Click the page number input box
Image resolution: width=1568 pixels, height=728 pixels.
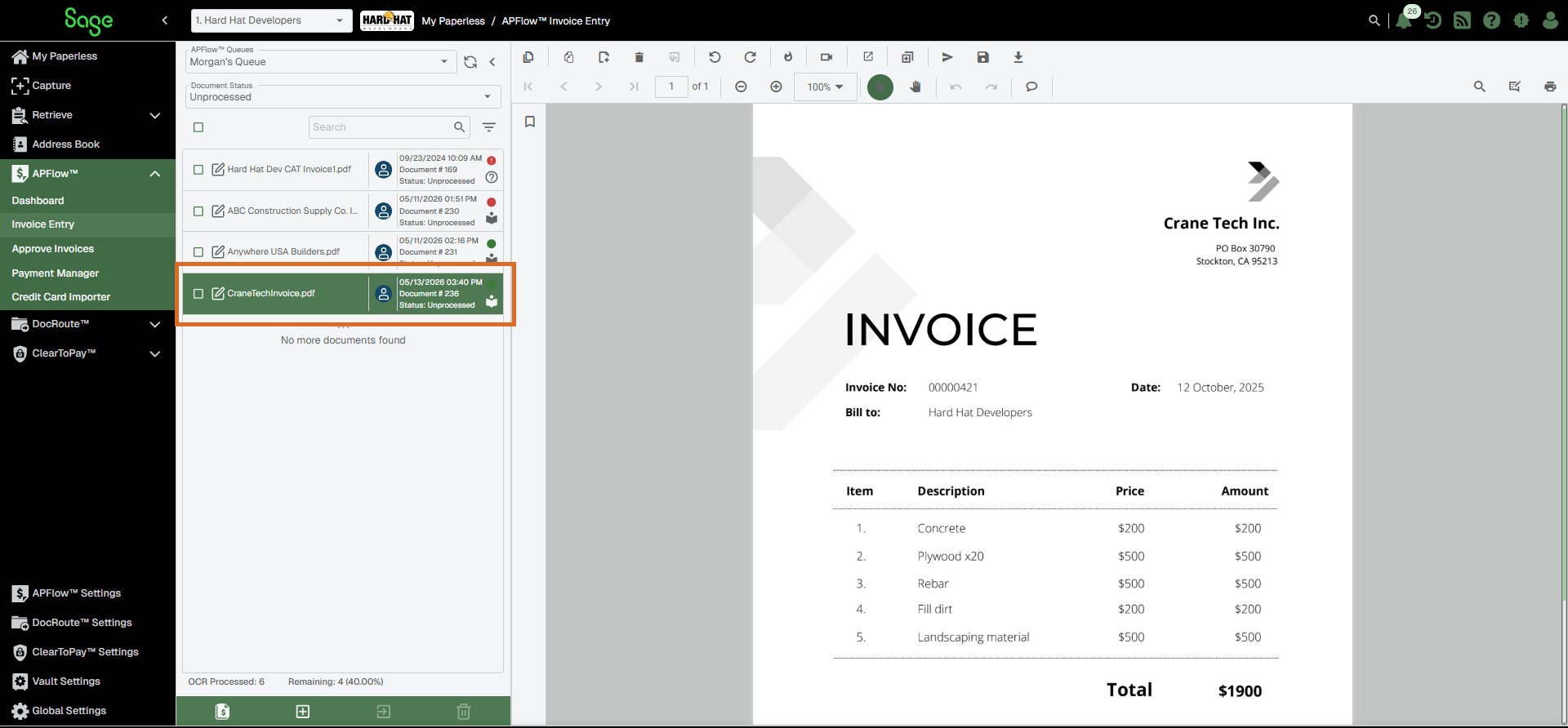(x=671, y=87)
